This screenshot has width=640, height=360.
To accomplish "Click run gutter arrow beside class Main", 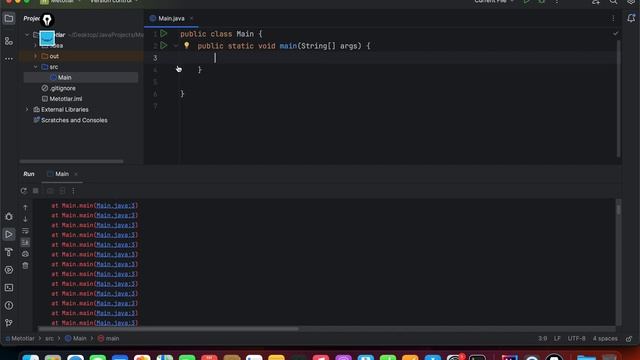I will (164, 33).
